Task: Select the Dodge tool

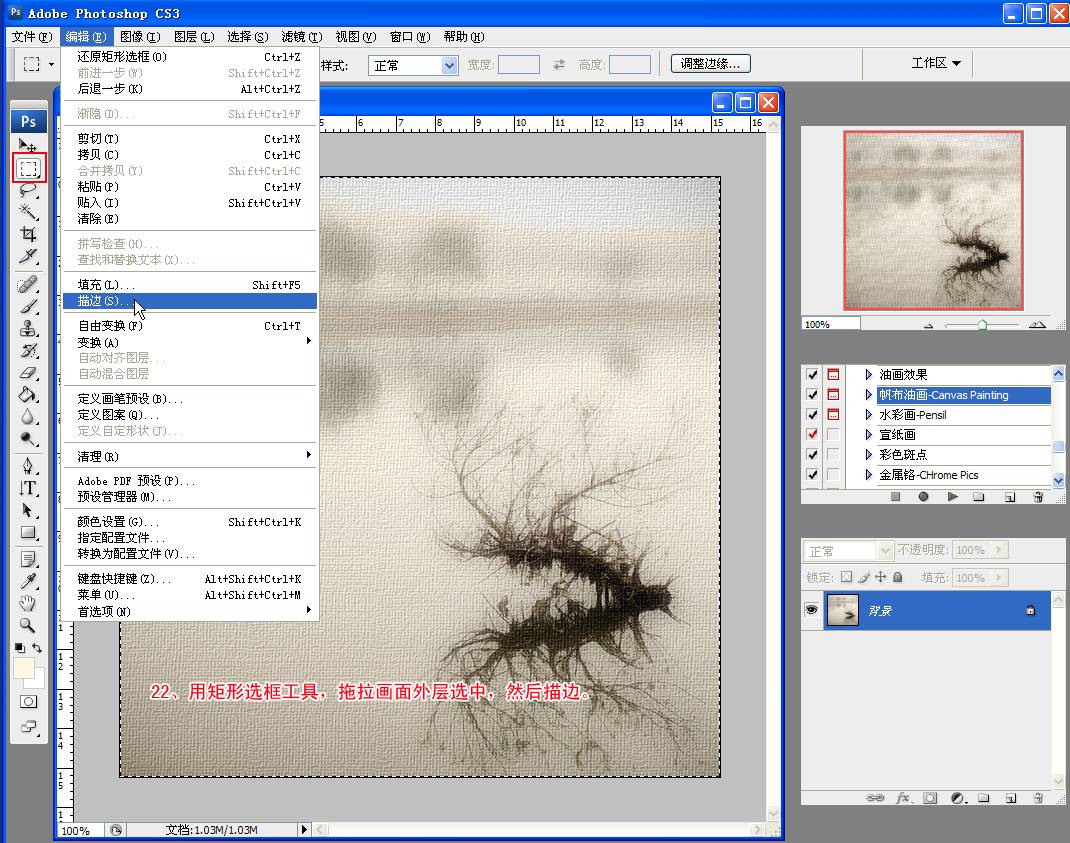Action: (x=27, y=439)
